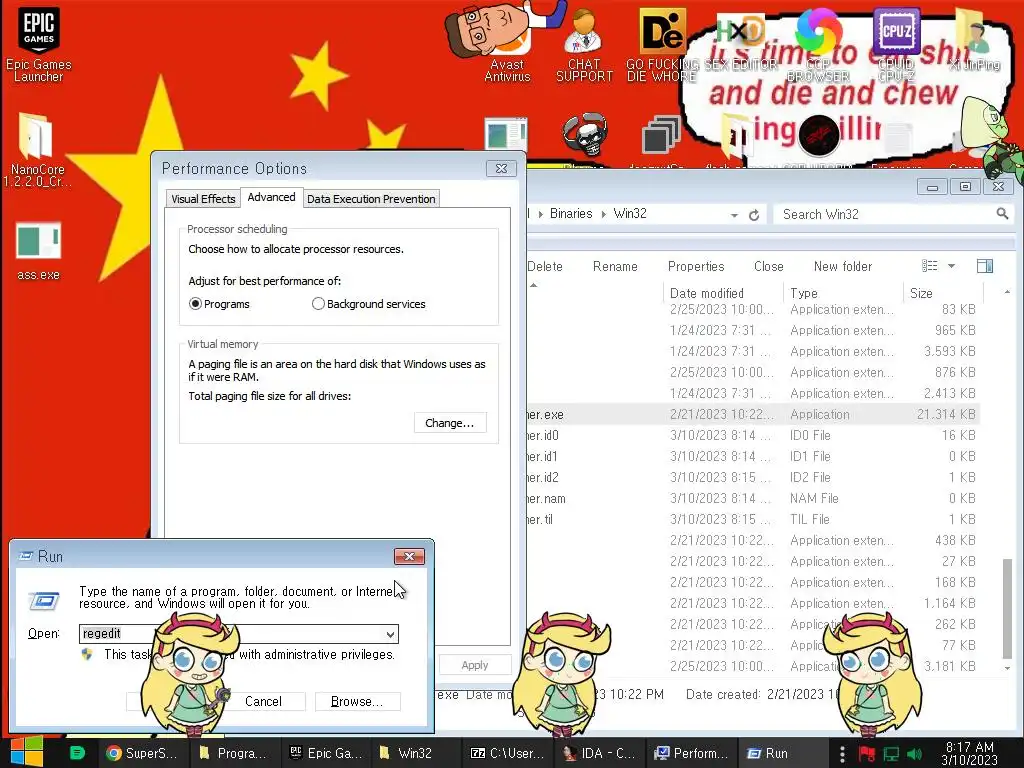1024x768 pixels.
Task: Click the green monitor network tray icon
Action: pyautogui.click(x=891, y=754)
